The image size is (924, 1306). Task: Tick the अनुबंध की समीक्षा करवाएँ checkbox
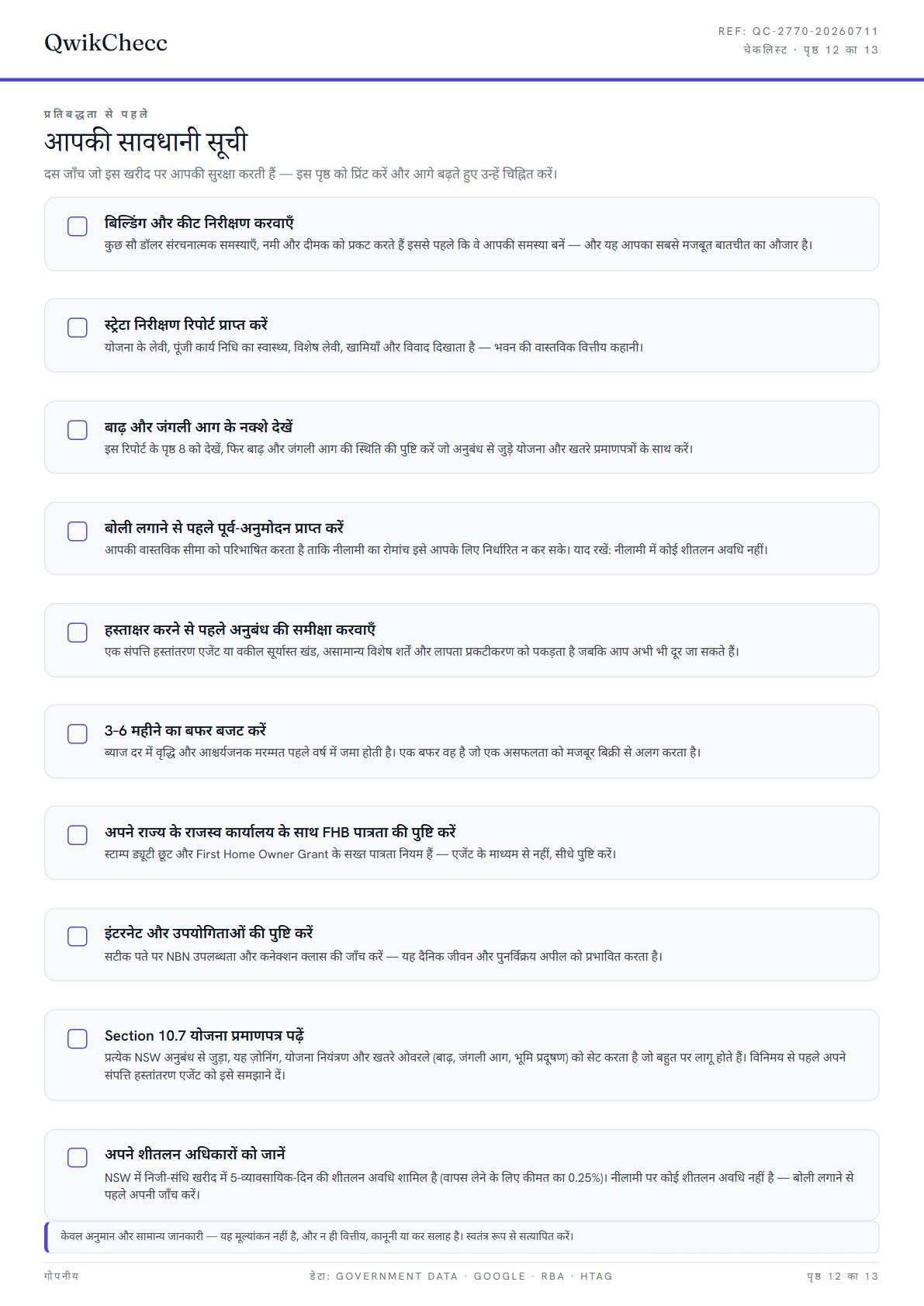click(78, 632)
